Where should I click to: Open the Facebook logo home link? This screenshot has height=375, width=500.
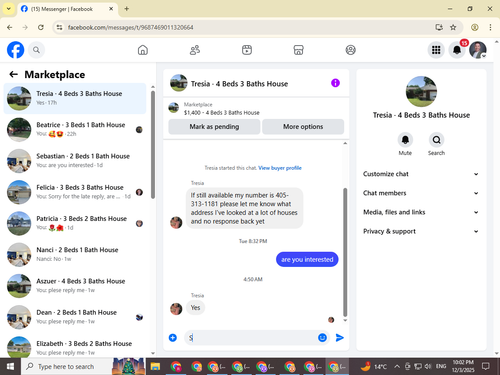pos(15,50)
